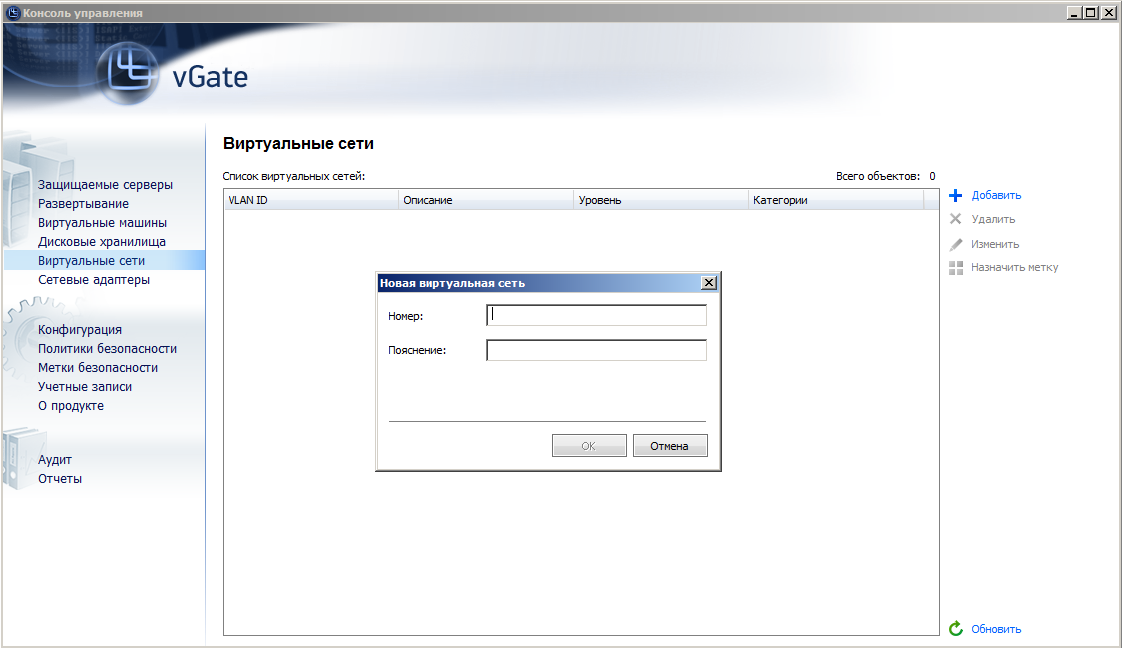Minimize the console window
This screenshot has width=1122, height=648.
1074,13
